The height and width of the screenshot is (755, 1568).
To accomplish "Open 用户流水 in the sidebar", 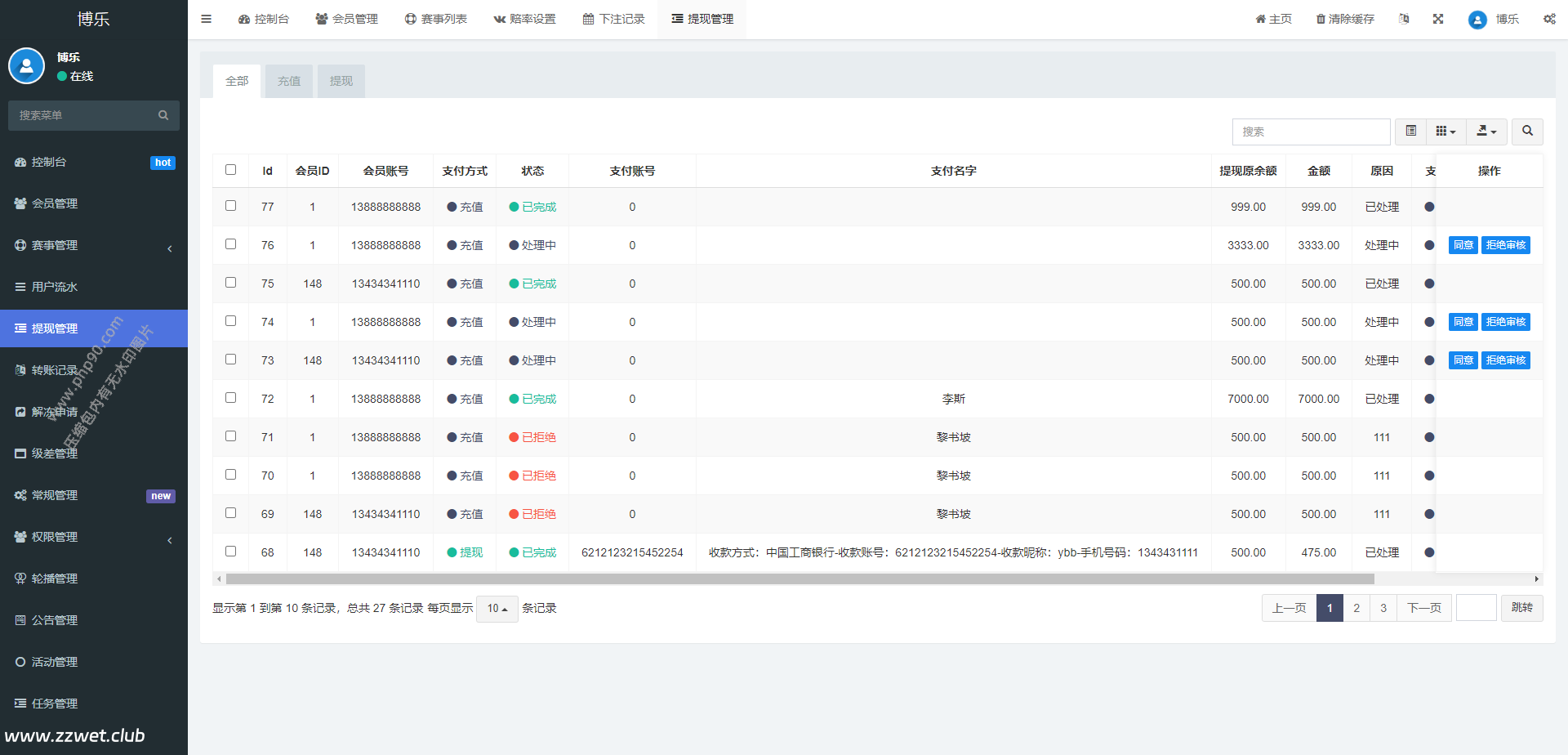I will coord(94,287).
